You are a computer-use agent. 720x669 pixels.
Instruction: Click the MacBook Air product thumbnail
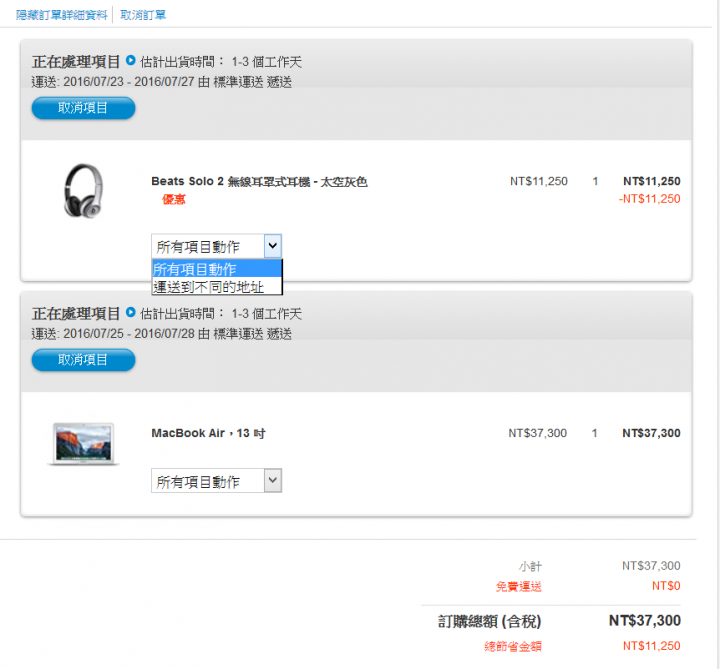click(83, 444)
